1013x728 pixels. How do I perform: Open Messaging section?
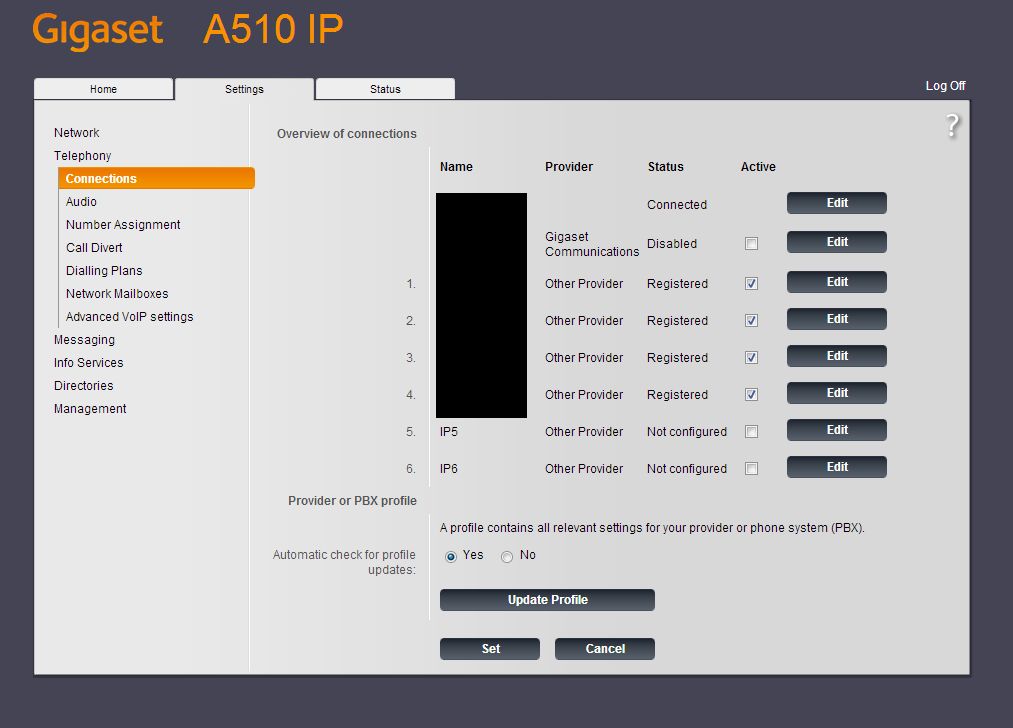point(84,340)
